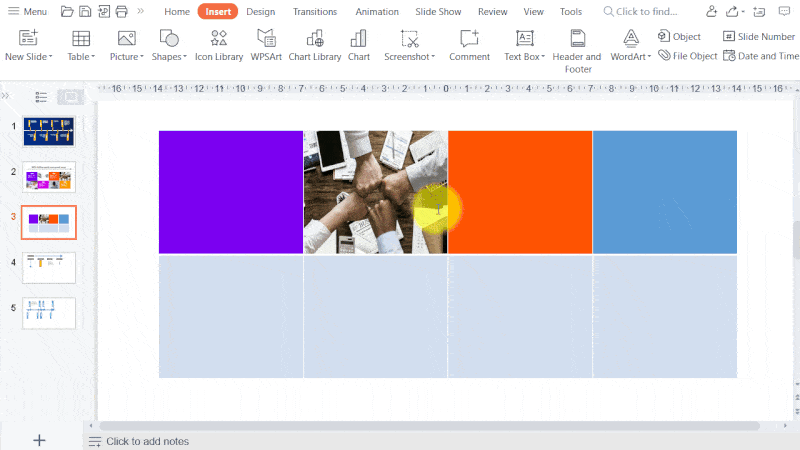The image size is (800, 450).
Task: Open the Animation tab
Action: click(x=377, y=11)
